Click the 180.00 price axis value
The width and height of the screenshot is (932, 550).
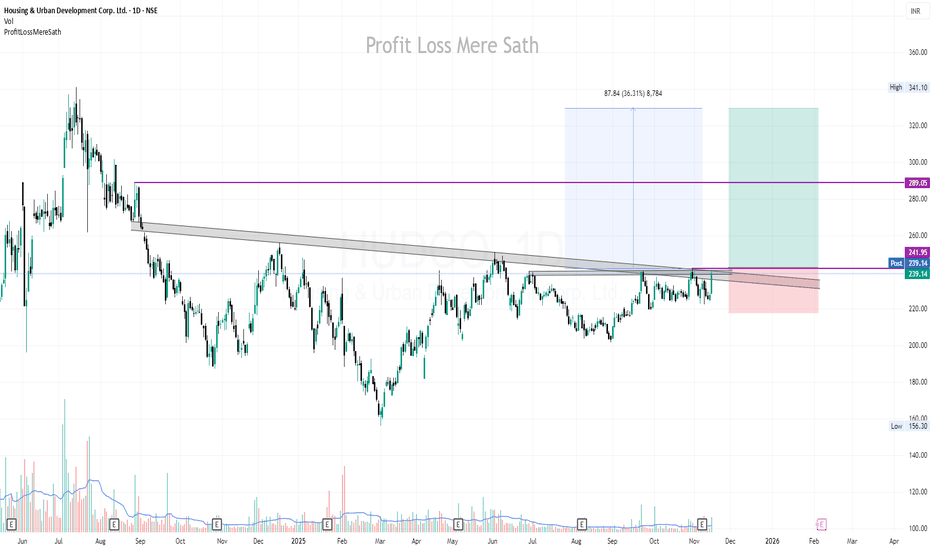[918, 382]
